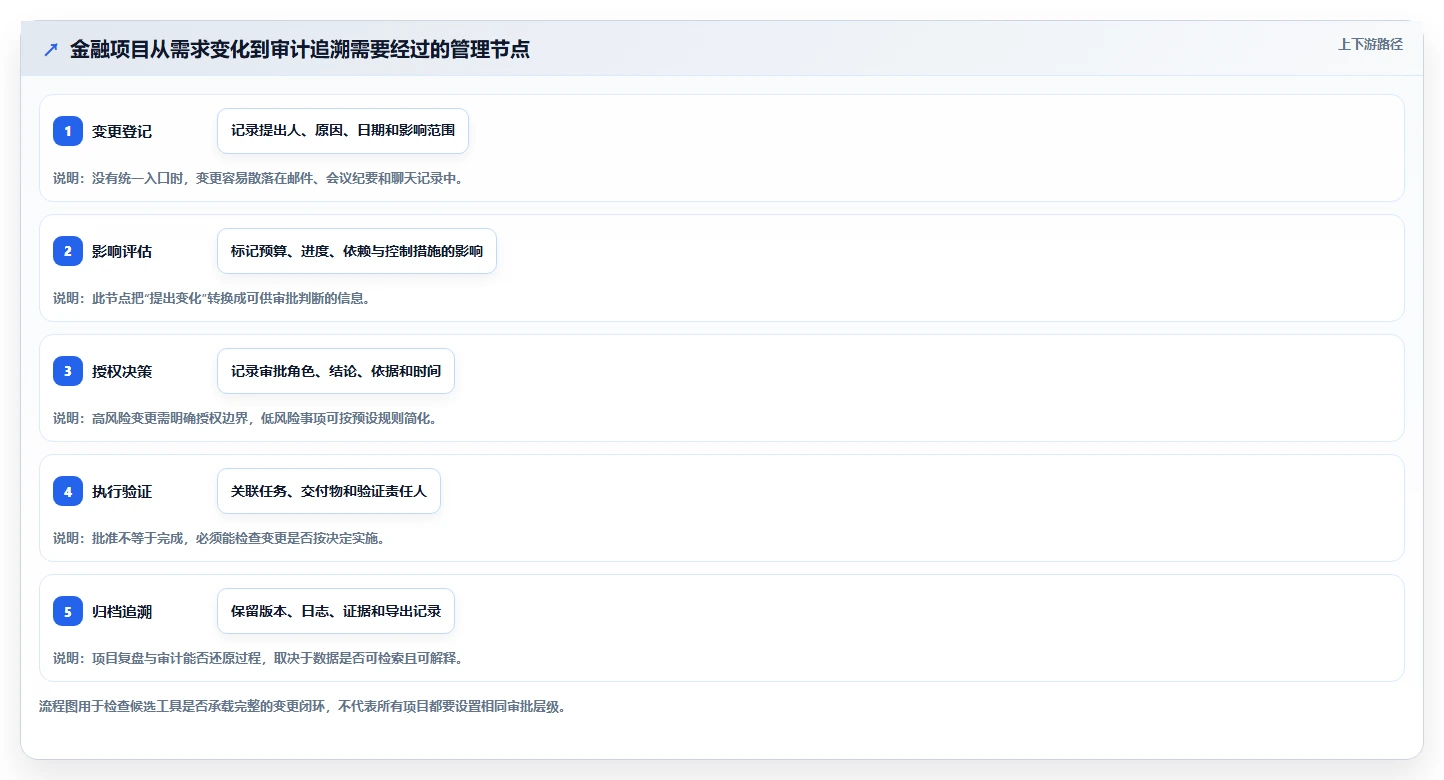Click the 关联任务、交付物和验证责任人 box

[329, 491]
